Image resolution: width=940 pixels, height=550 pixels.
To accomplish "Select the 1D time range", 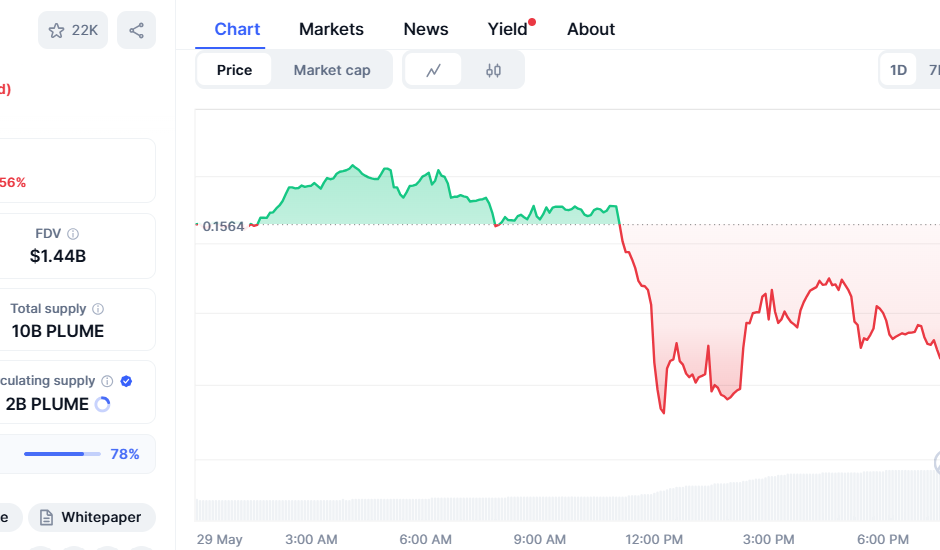I will click(x=898, y=70).
